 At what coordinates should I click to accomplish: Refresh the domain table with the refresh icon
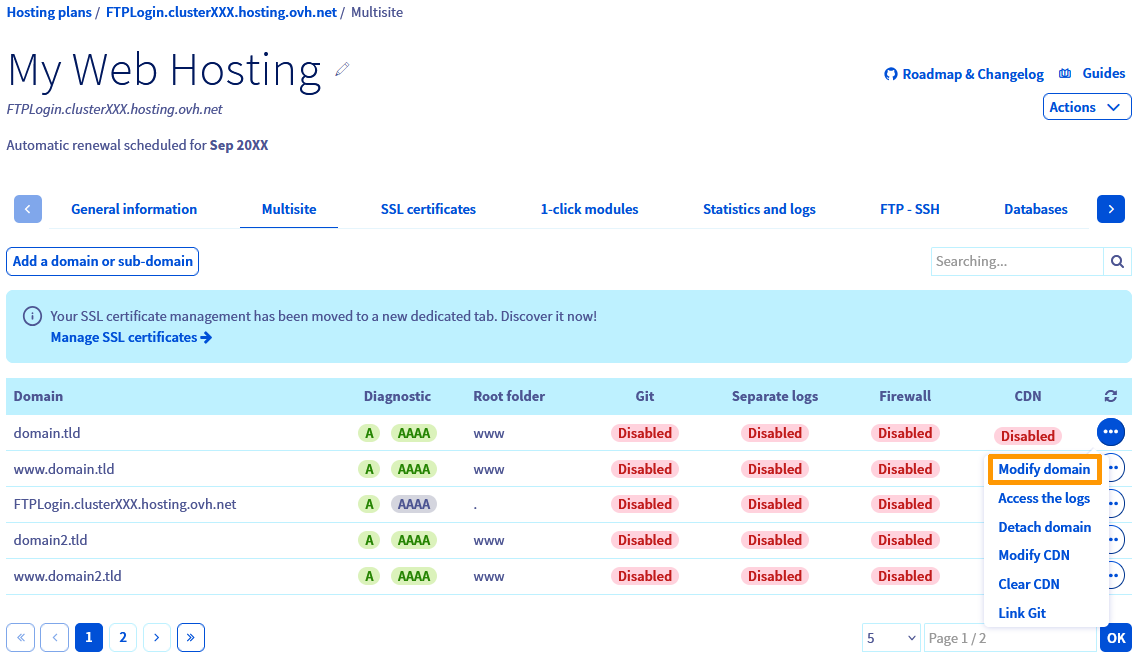(x=1111, y=396)
